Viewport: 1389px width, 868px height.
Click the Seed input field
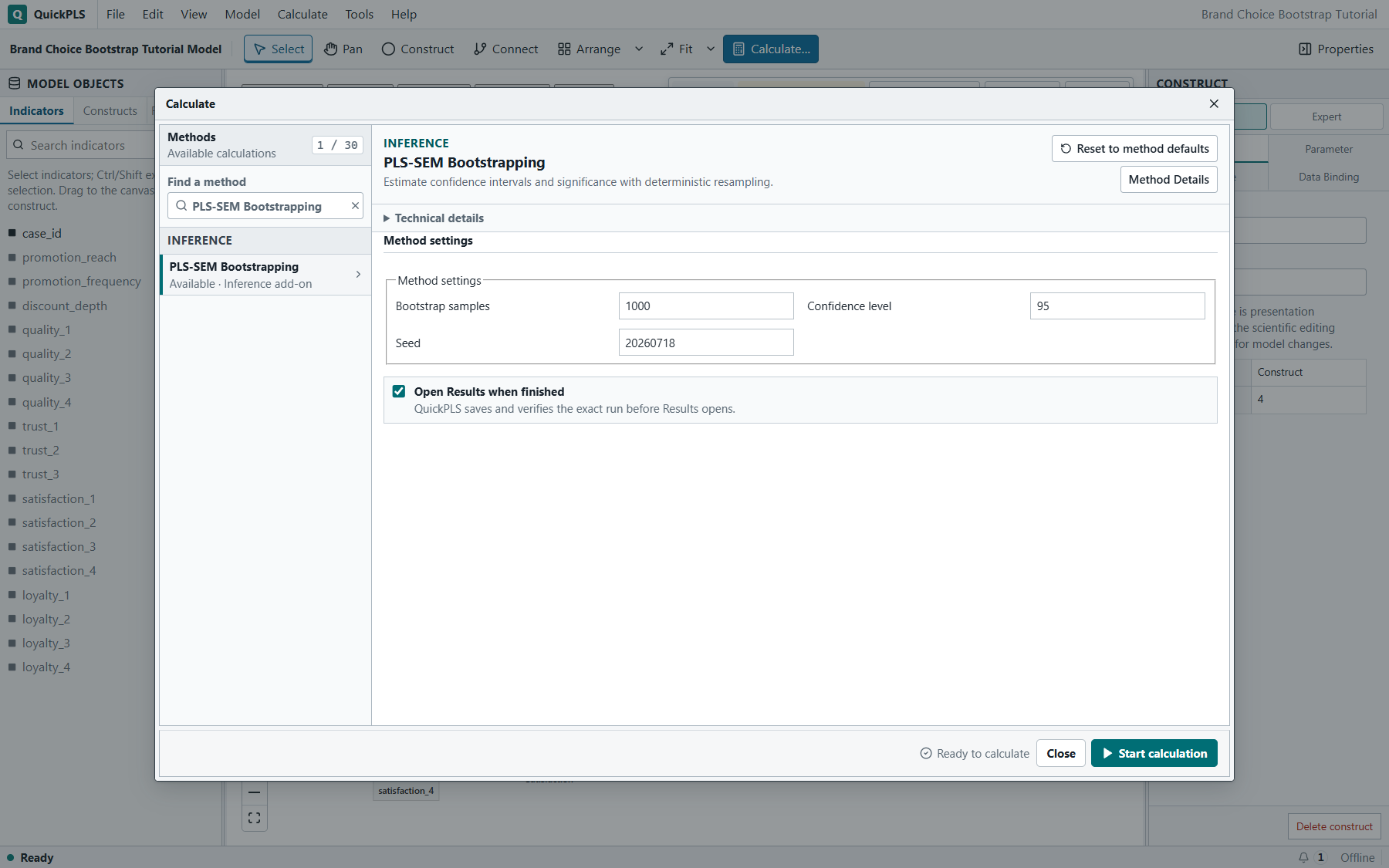[706, 343]
